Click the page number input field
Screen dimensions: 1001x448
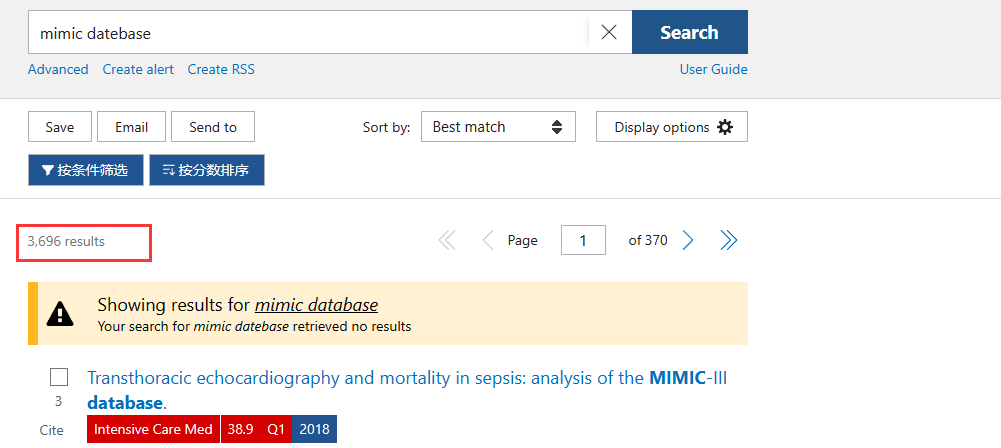coord(583,240)
